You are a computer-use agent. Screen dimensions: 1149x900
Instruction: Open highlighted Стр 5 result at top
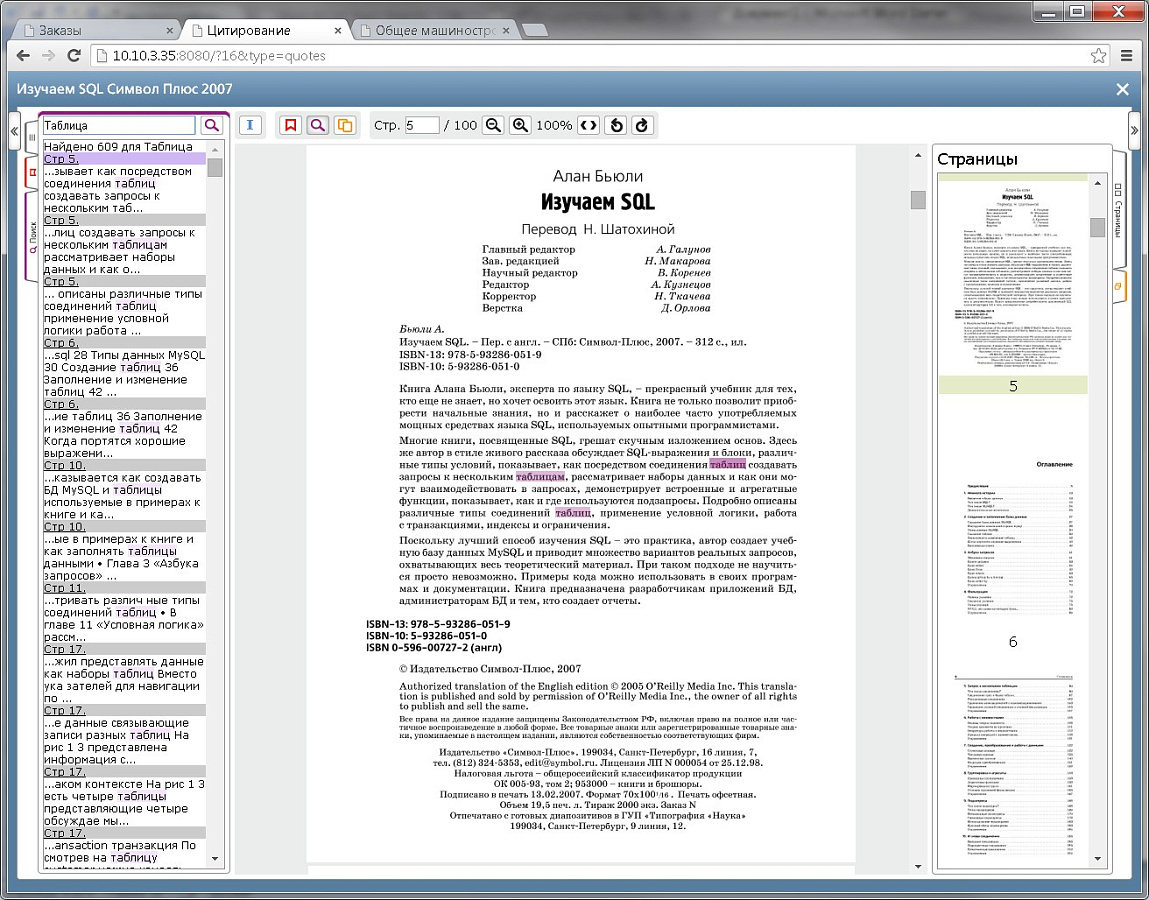124,159
